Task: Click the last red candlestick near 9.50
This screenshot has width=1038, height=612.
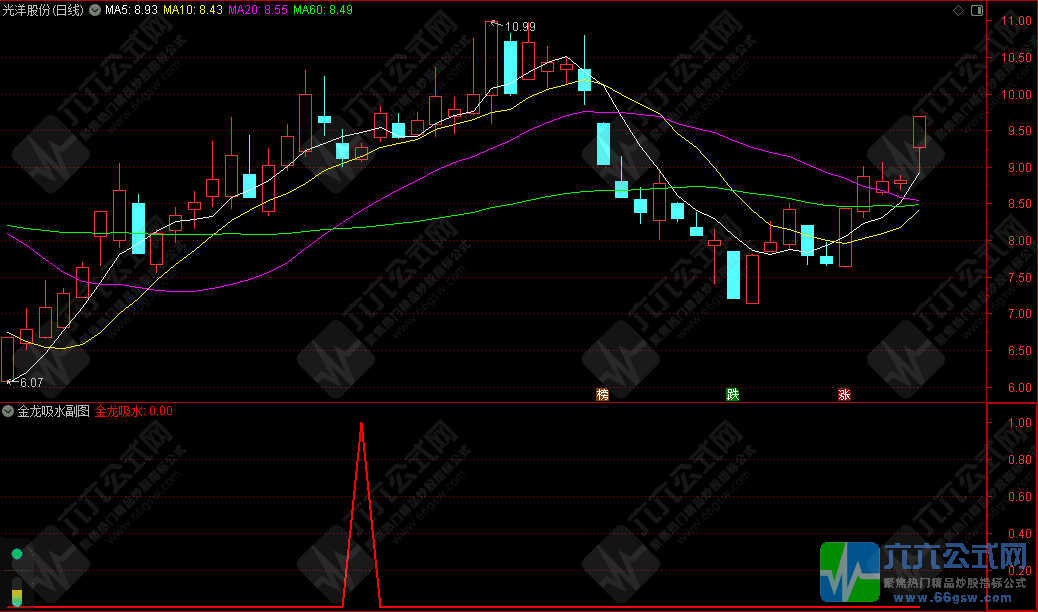Action: [919, 132]
